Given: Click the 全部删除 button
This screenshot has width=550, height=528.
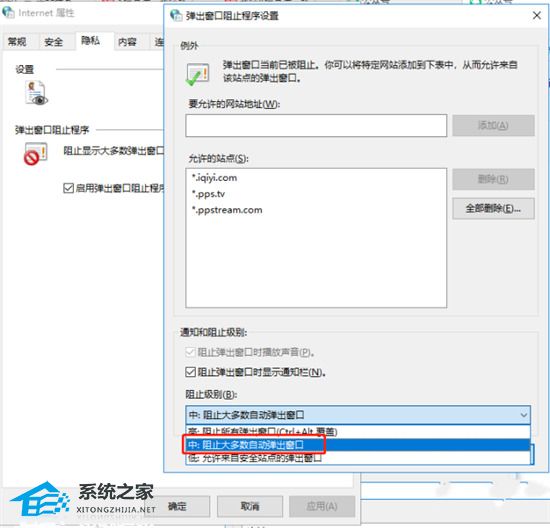Looking at the screenshot, I should click(493, 209).
